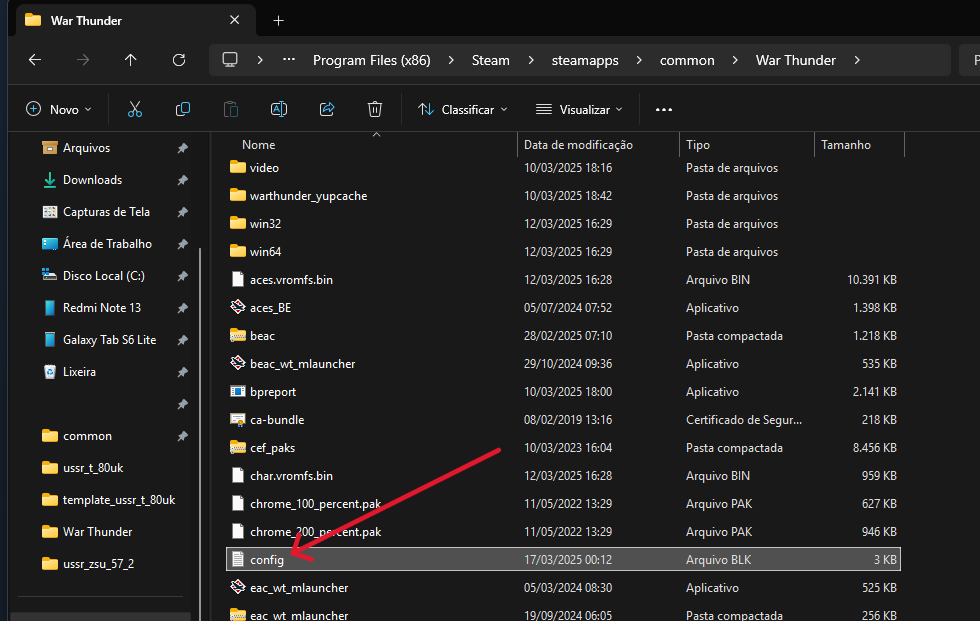Viewport: 980px width, 621px height.
Task: Click the Delete trash can icon
Action: [x=375, y=109]
